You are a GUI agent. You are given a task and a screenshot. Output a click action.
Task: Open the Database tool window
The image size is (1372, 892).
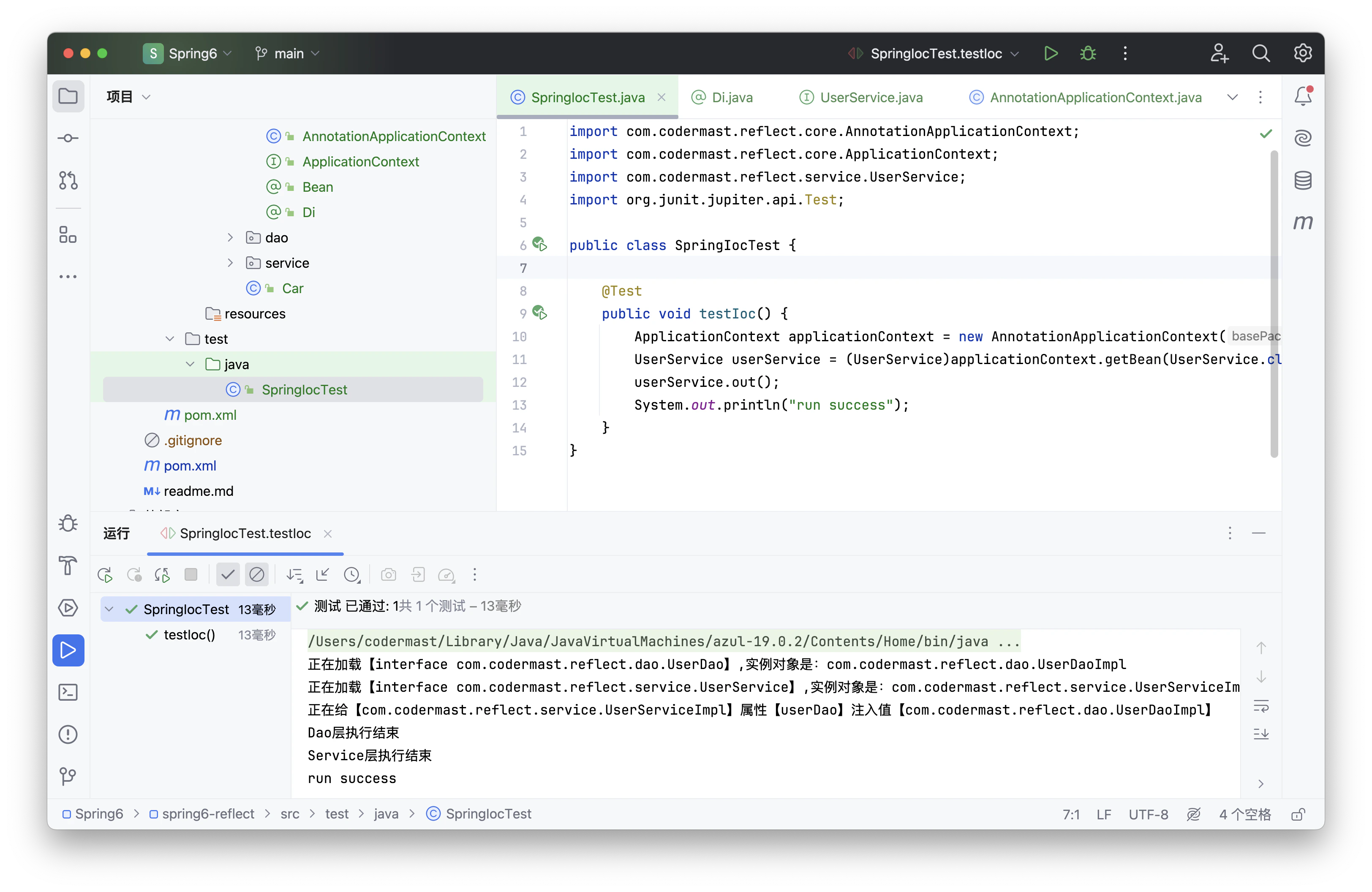(1302, 180)
